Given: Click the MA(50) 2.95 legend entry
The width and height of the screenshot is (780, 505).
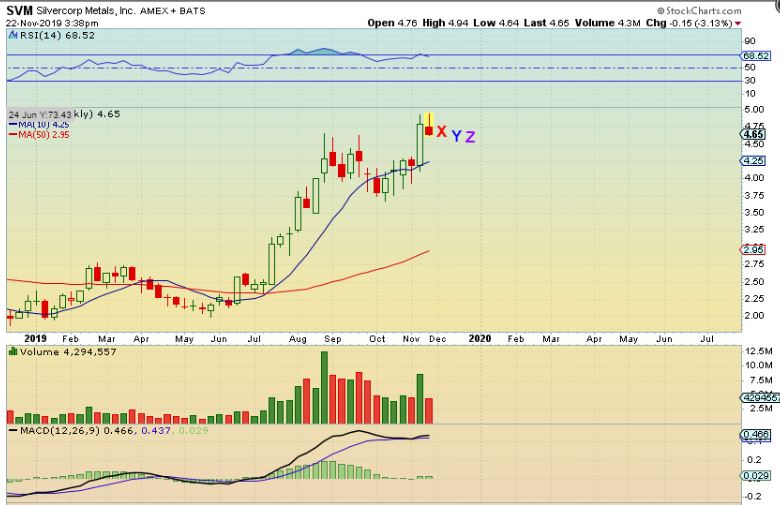Looking at the screenshot, I should click(x=39, y=134).
